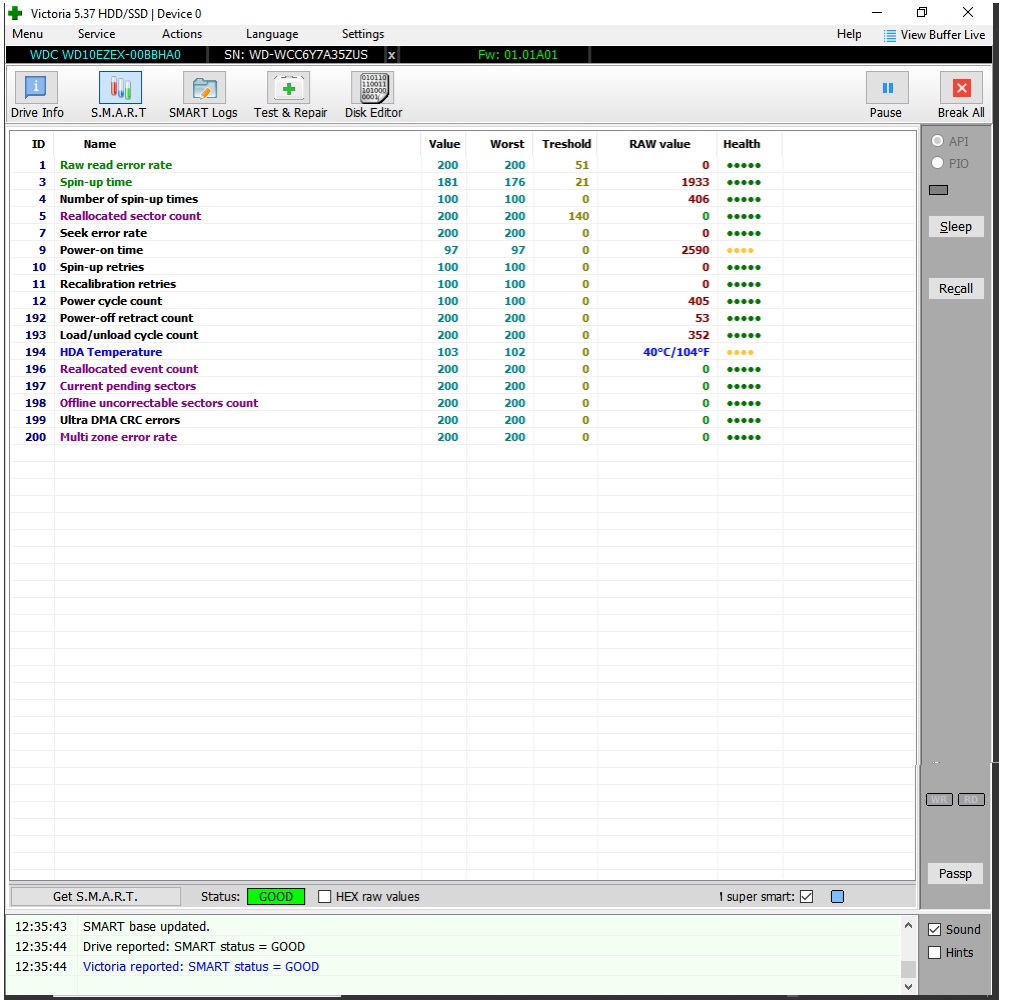This screenshot has height=1000, width=1011.
Task: Click the Pause icon button
Action: (887, 88)
